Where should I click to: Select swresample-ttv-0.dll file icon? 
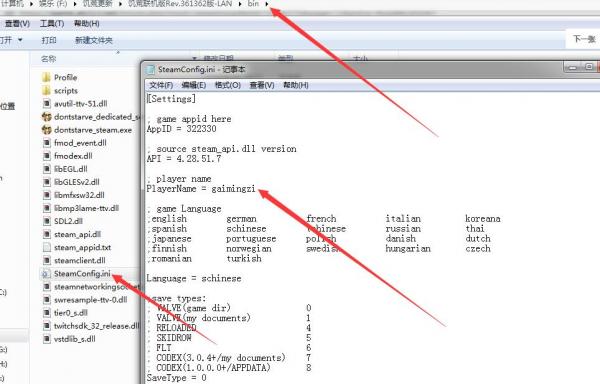[x=46, y=300]
